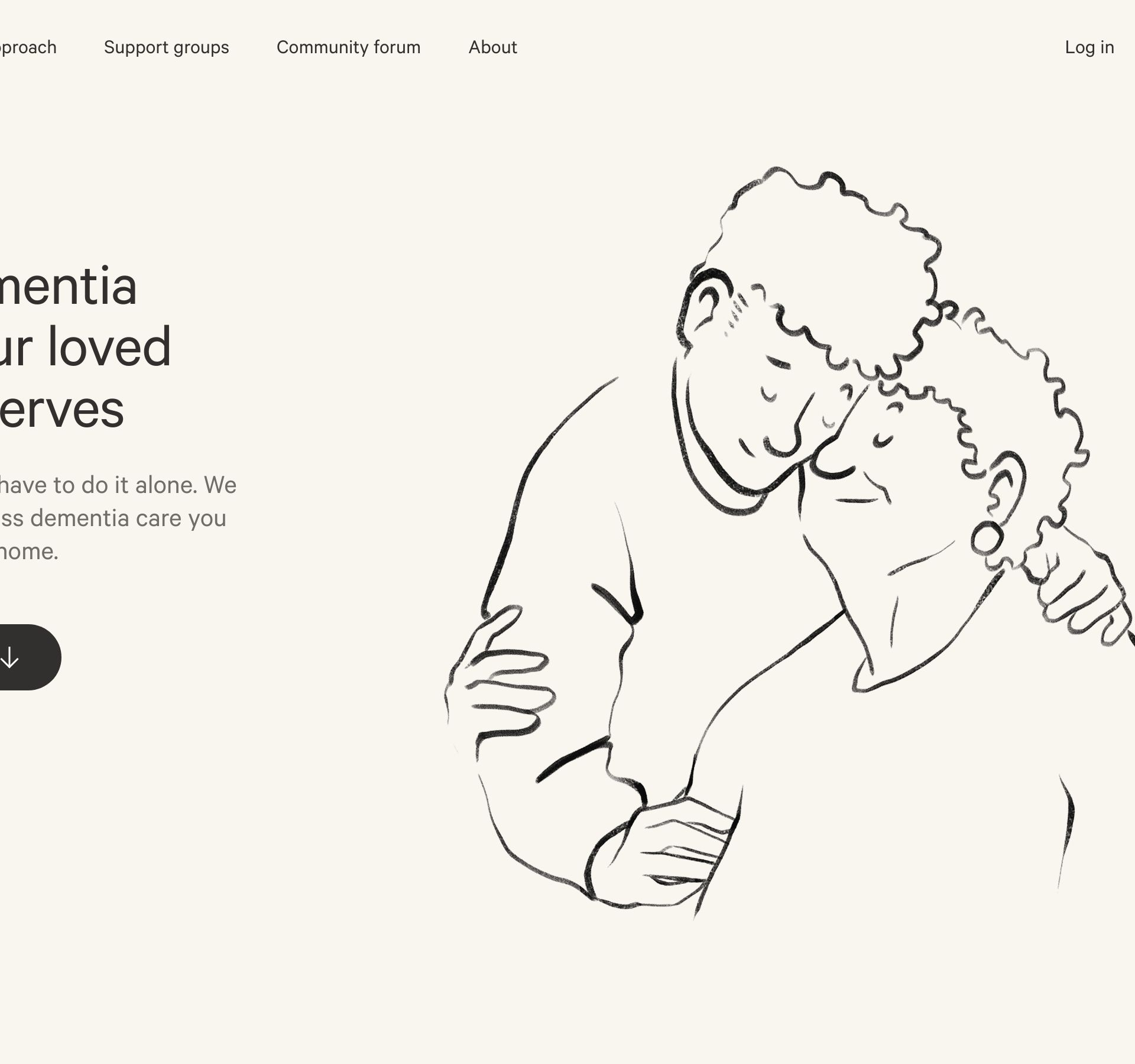This screenshot has height=1064, width=1135.
Task: Click the headline word ending "erves"
Action: [x=62, y=409]
